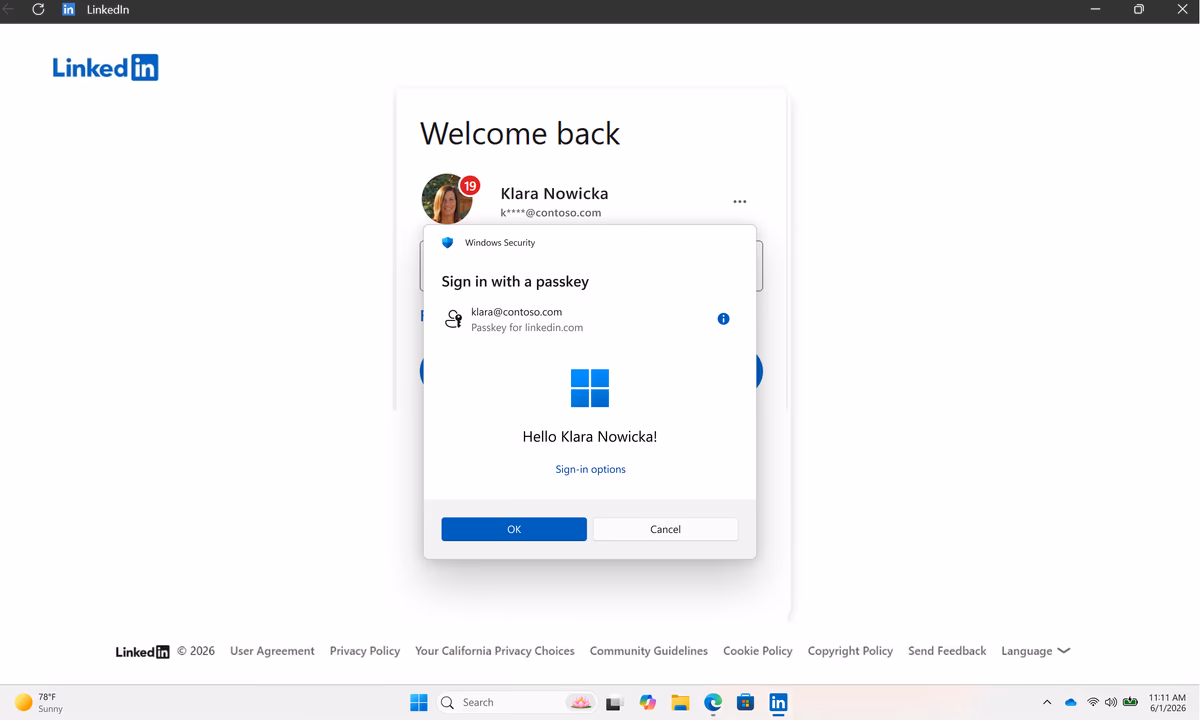
Task: Click Klara Nowicka's profile photo
Action: [446, 199]
